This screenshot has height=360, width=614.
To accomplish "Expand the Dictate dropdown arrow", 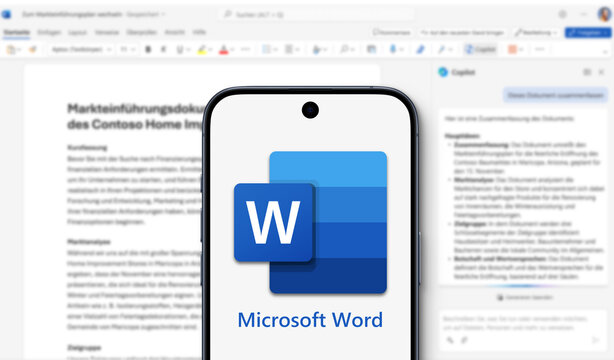I will 401,50.
